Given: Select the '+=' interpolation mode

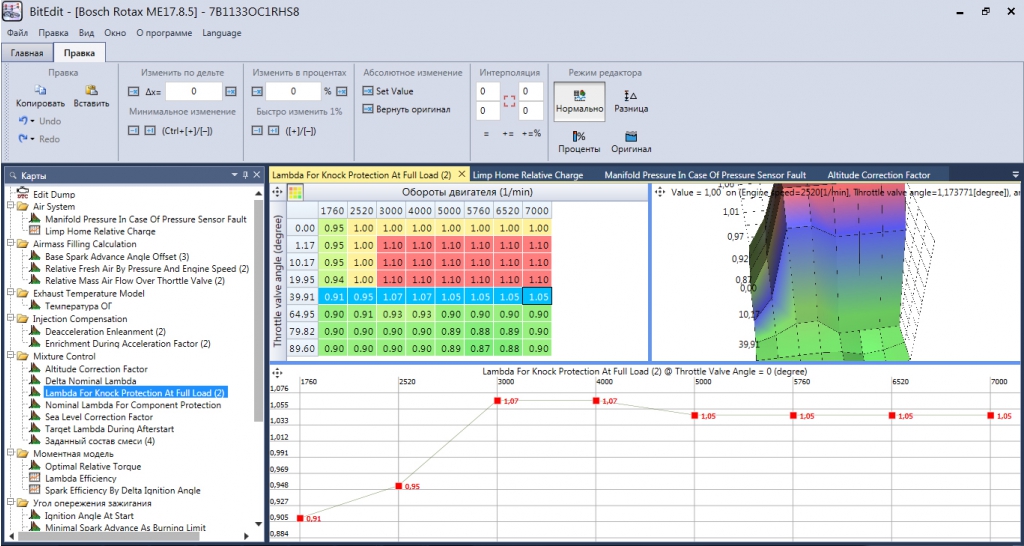Looking at the screenshot, I should pos(507,133).
